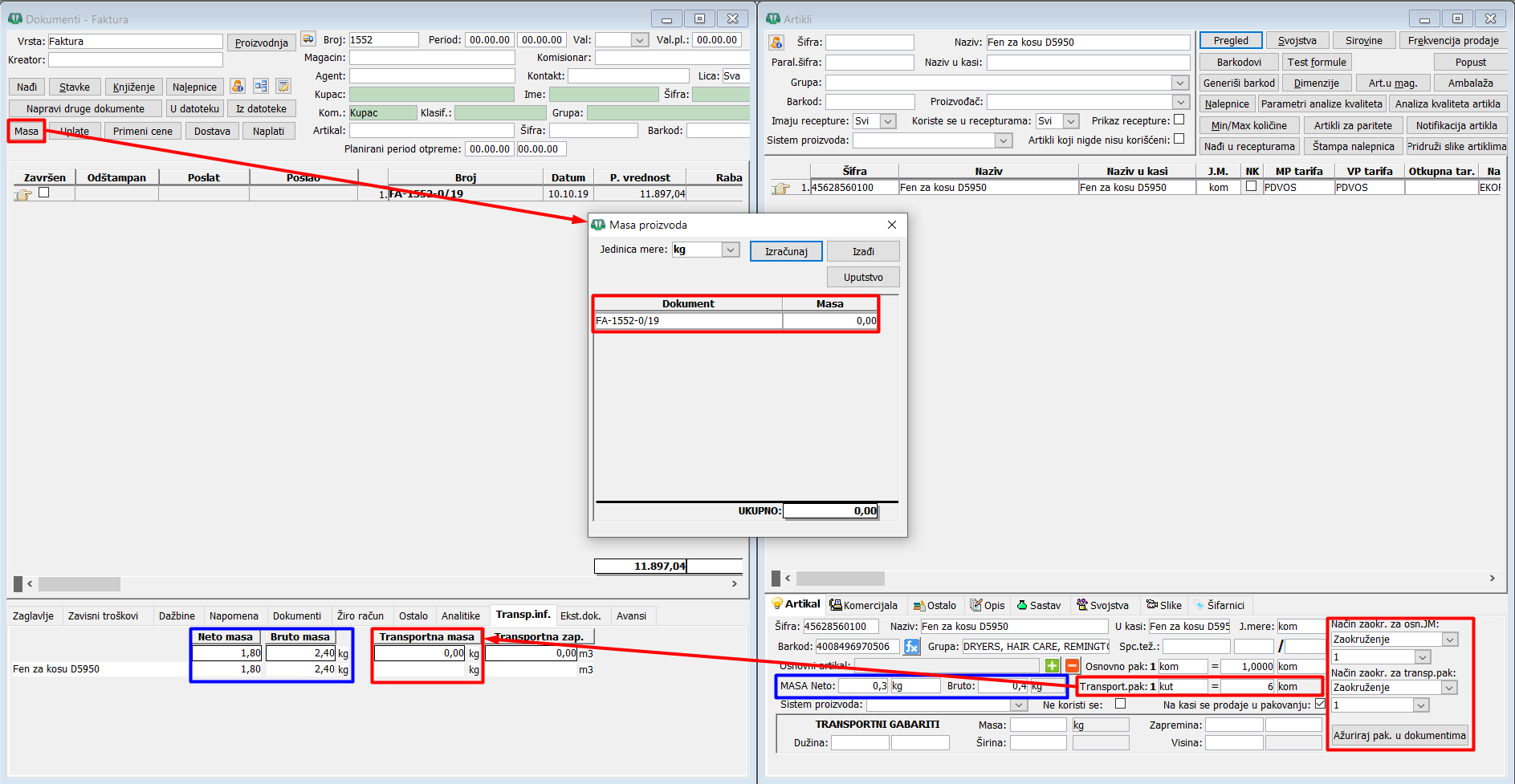Screen dimensions: 1515x784
Task: Click the Naziv field containing 'Fen za kosu D5950'
Action: coord(1087,43)
